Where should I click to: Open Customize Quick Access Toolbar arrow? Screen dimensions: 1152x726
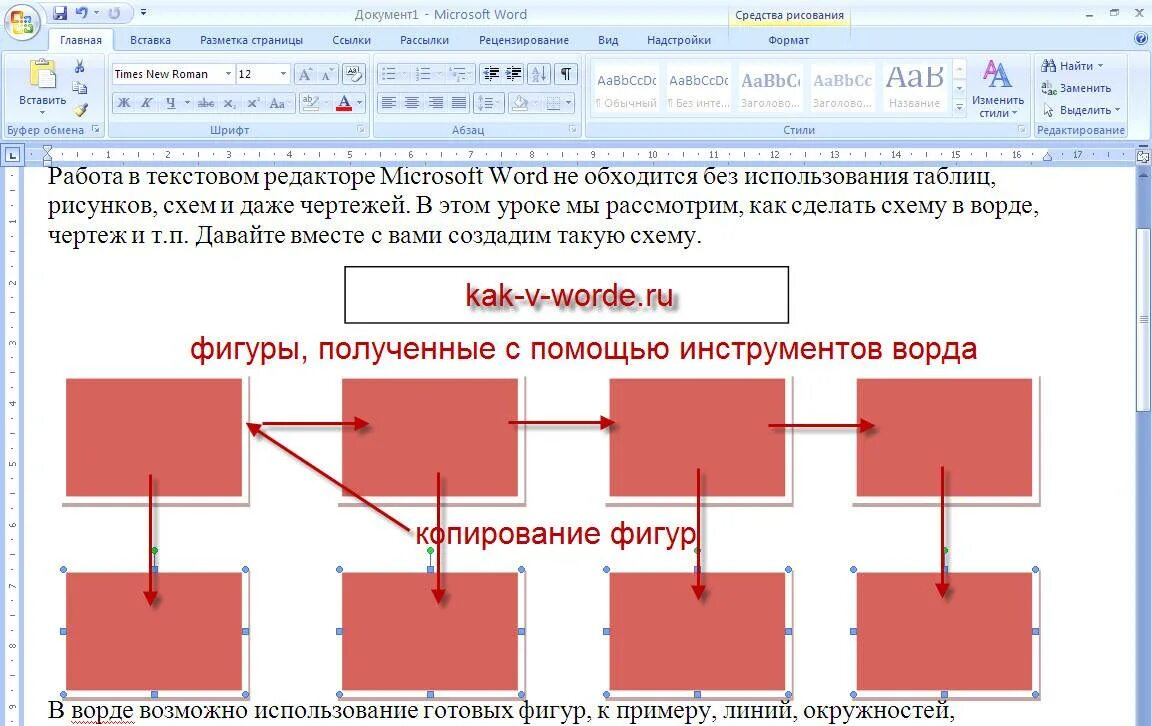[x=143, y=12]
